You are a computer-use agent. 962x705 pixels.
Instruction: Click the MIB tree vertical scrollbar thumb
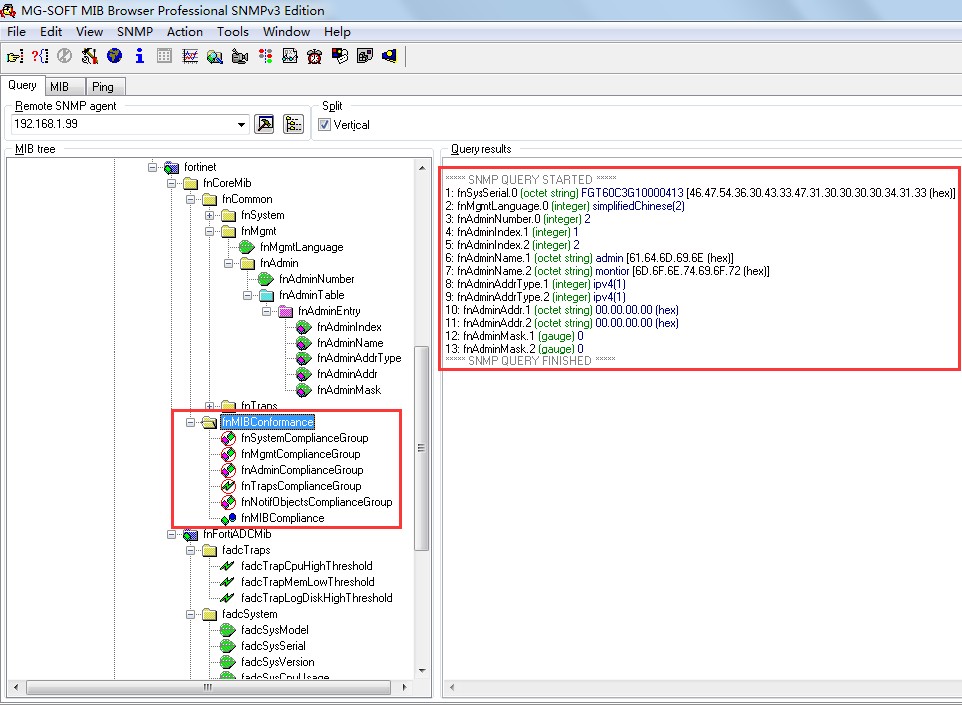pyautogui.click(x=421, y=448)
